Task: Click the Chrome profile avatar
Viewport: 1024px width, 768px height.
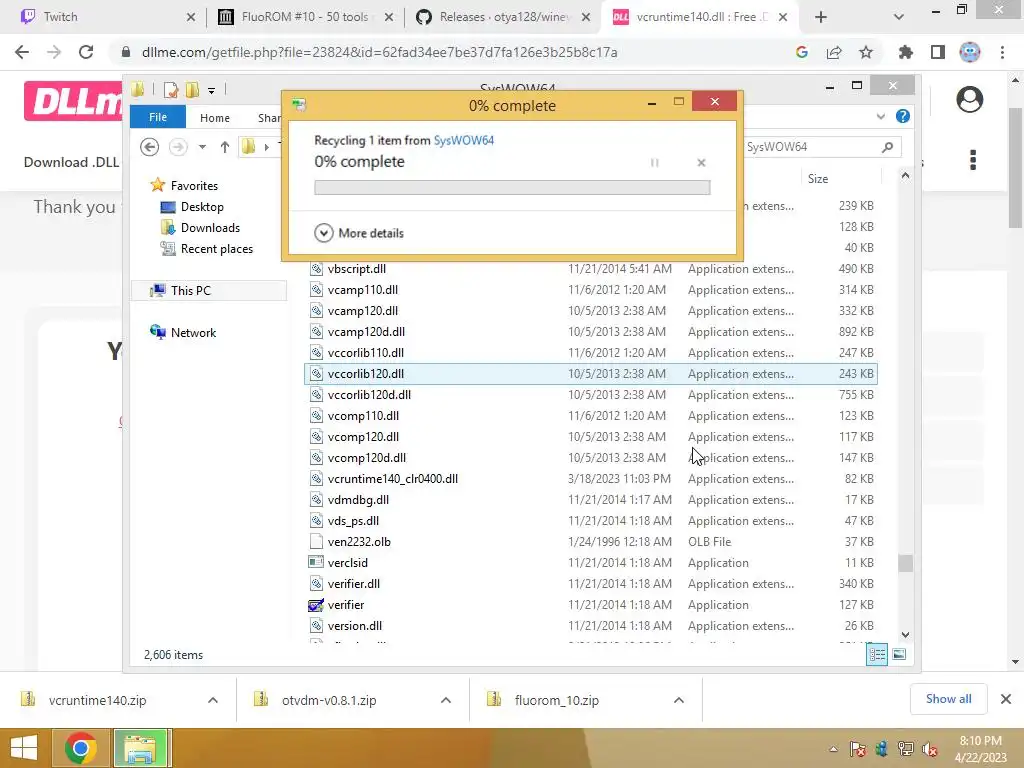Action: pyautogui.click(x=970, y=52)
